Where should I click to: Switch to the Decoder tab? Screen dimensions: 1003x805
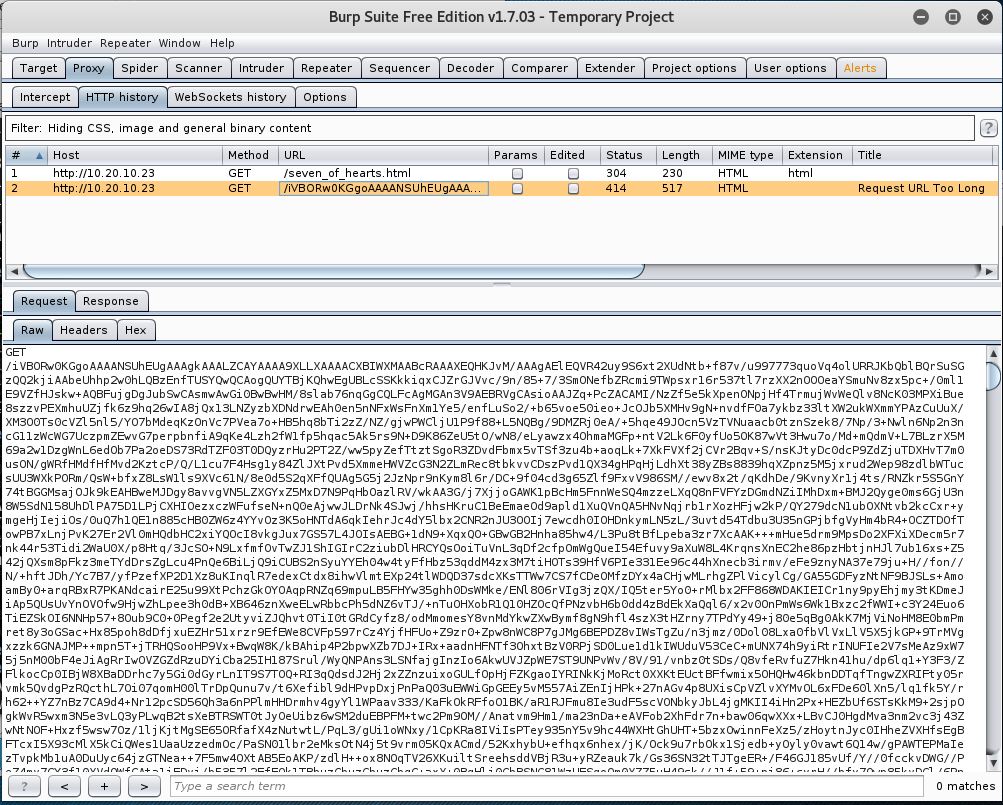coord(470,68)
